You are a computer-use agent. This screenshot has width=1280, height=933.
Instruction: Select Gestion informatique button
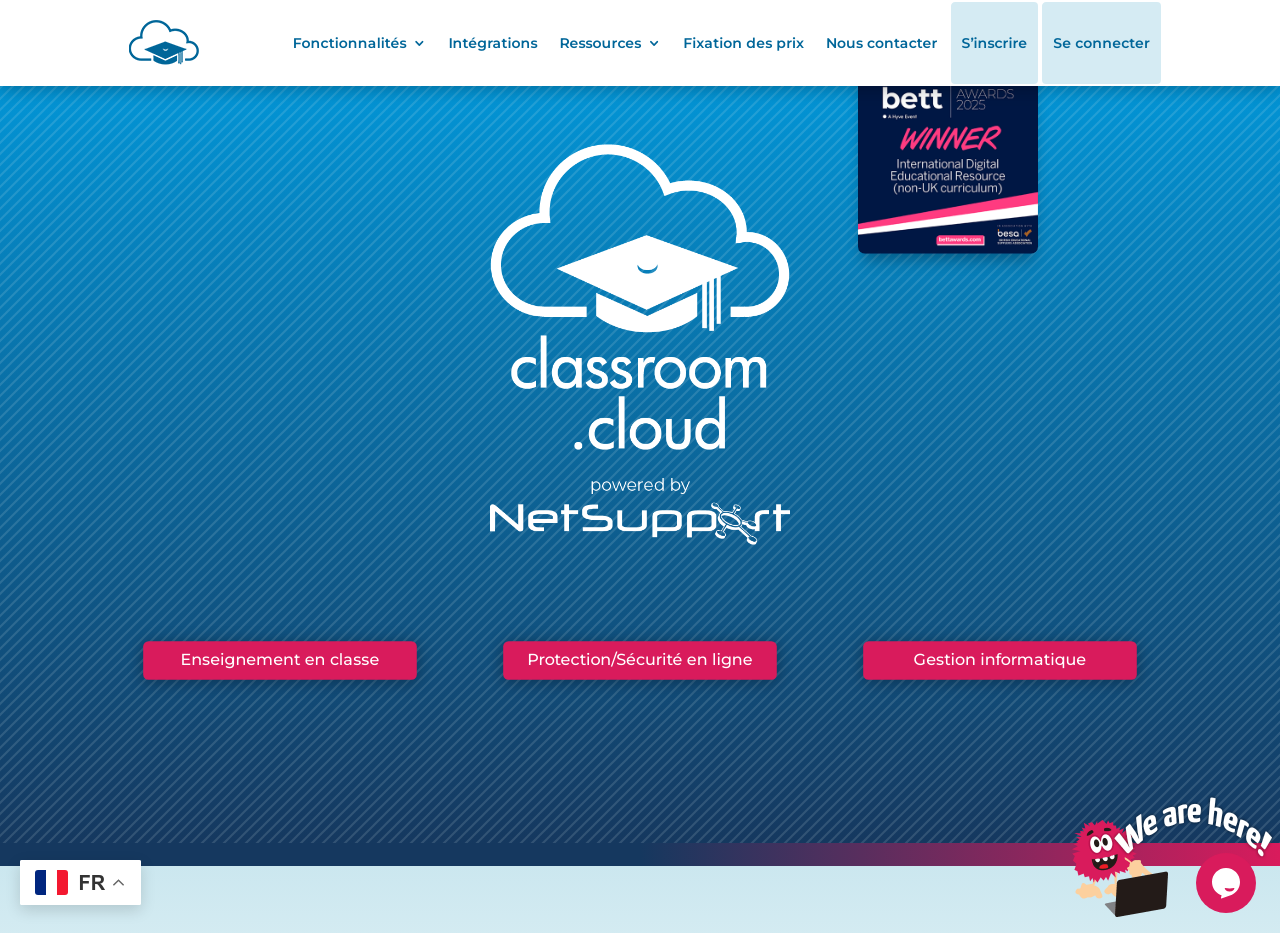[1000, 660]
